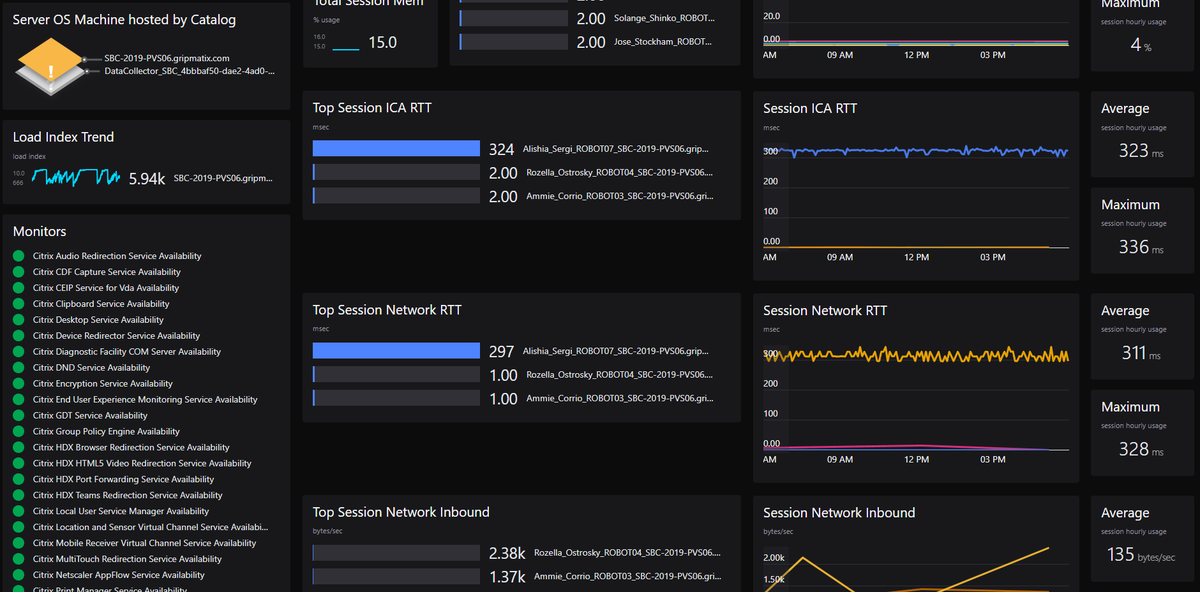Click status dot beside Citrix Group Policy Engine
The height and width of the screenshot is (592, 1200).
(18, 432)
